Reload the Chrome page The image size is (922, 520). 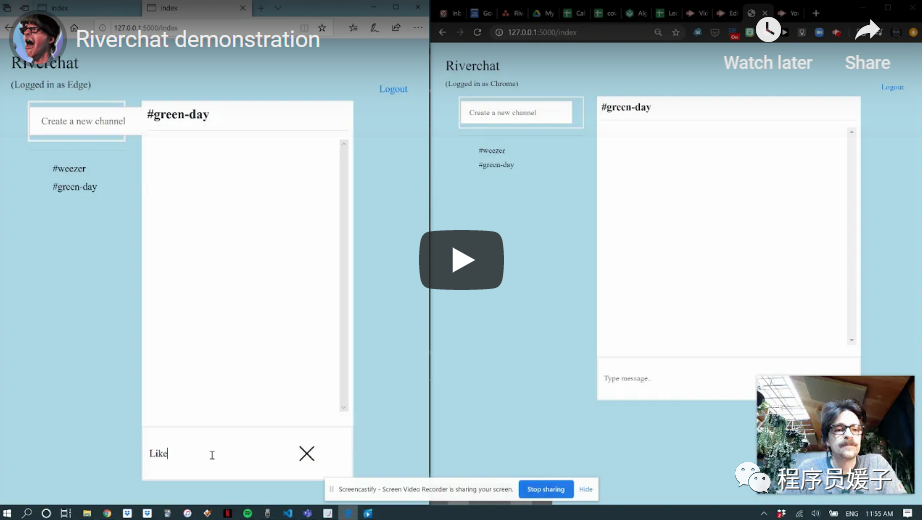477,32
